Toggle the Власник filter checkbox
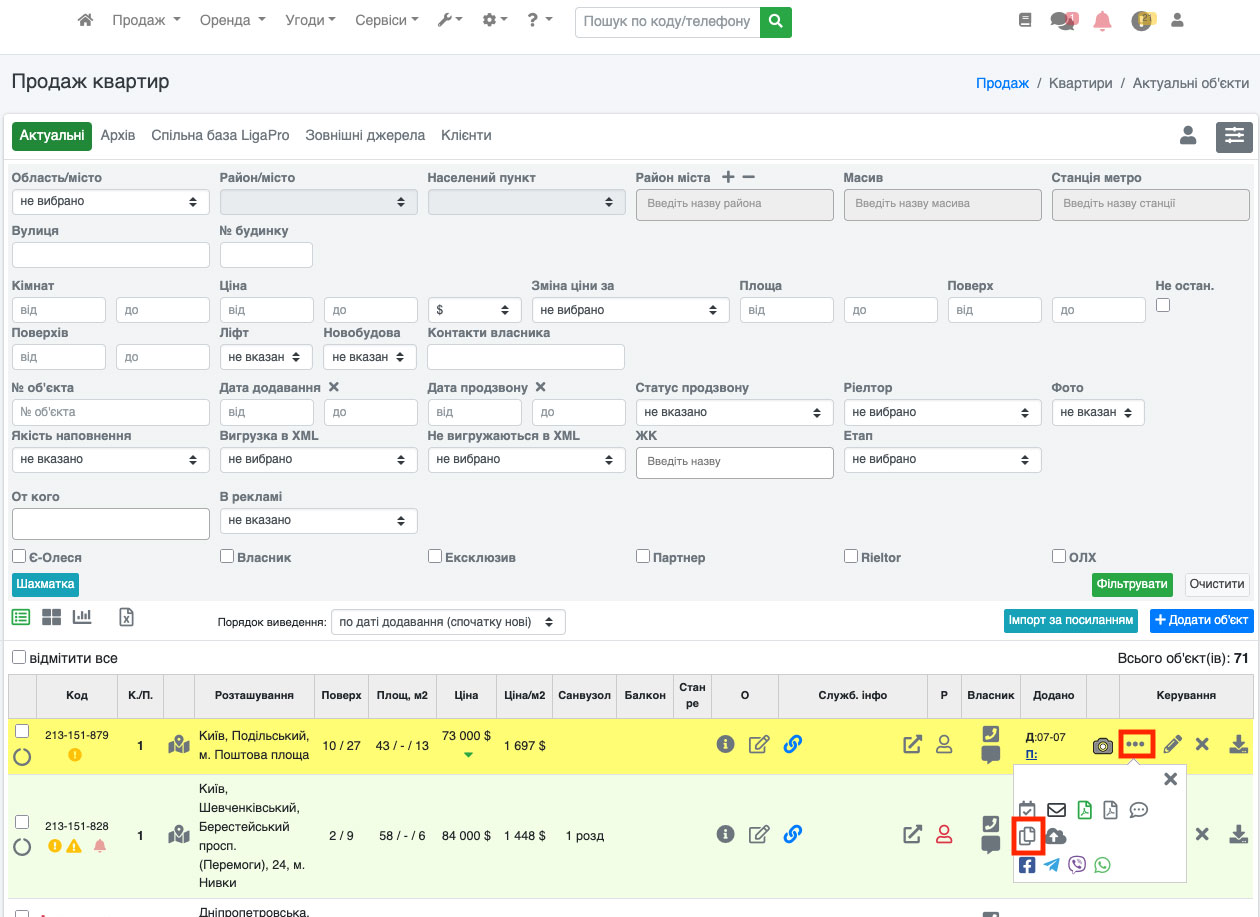Image resolution: width=1260 pixels, height=917 pixels. [227, 556]
